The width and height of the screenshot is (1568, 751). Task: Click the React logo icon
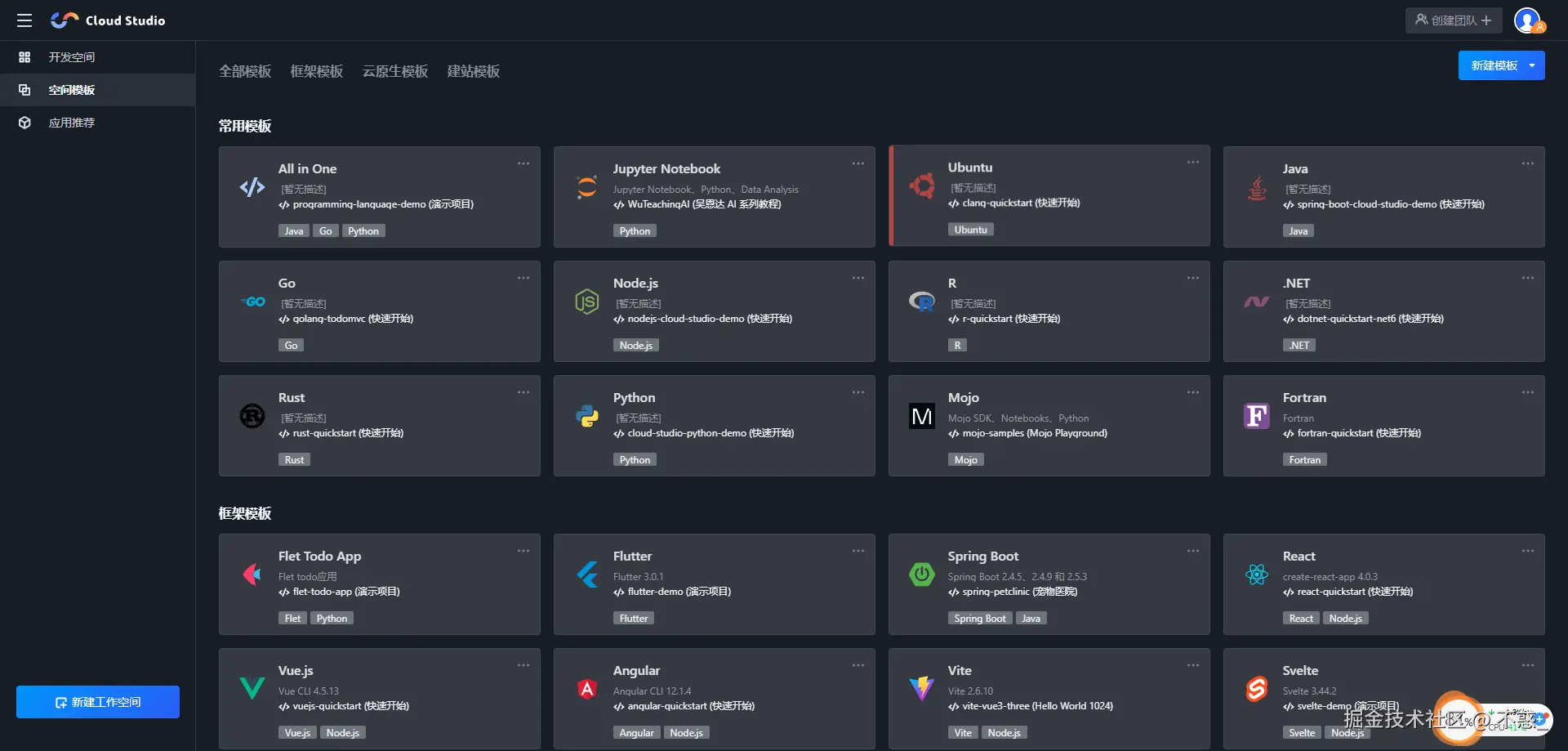click(x=1257, y=574)
